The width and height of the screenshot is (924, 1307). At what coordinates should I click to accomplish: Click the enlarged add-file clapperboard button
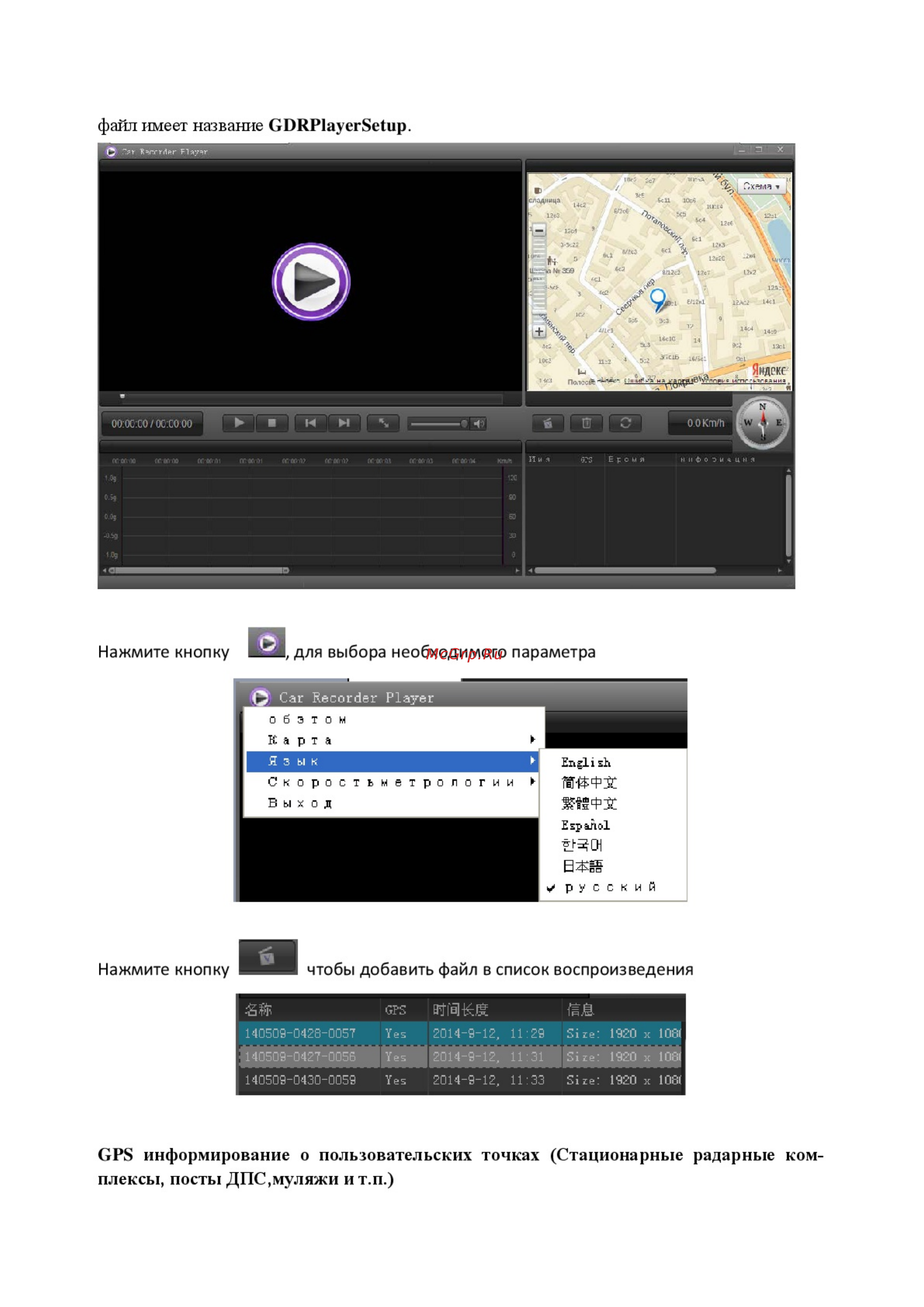pyautogui.click(x=268, y=957)
